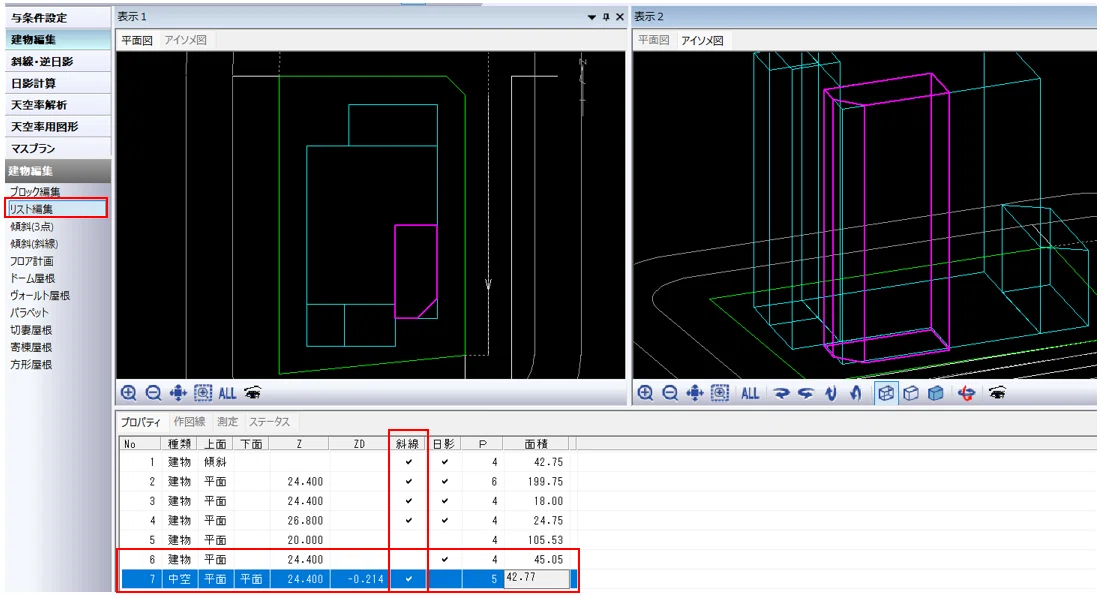Open 斜線・逆日影 in the sidebar

point(58,62)
